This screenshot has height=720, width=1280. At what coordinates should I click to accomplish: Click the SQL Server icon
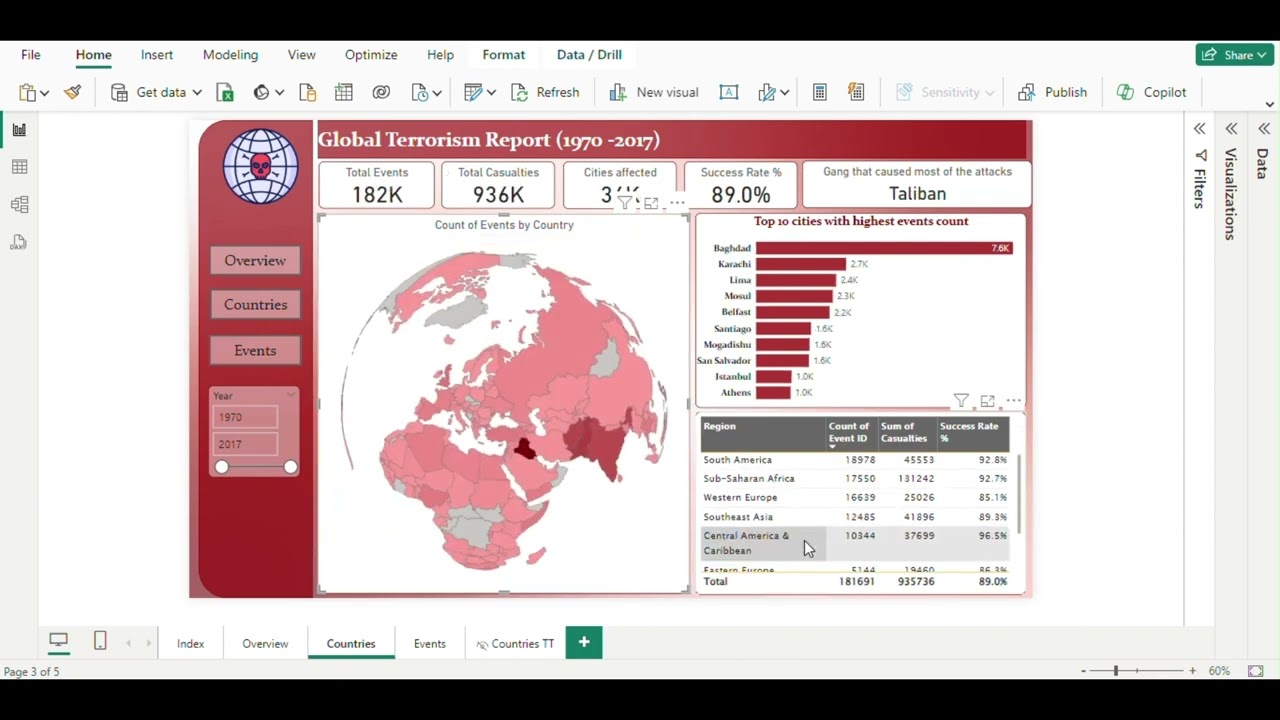coord(307,92)
